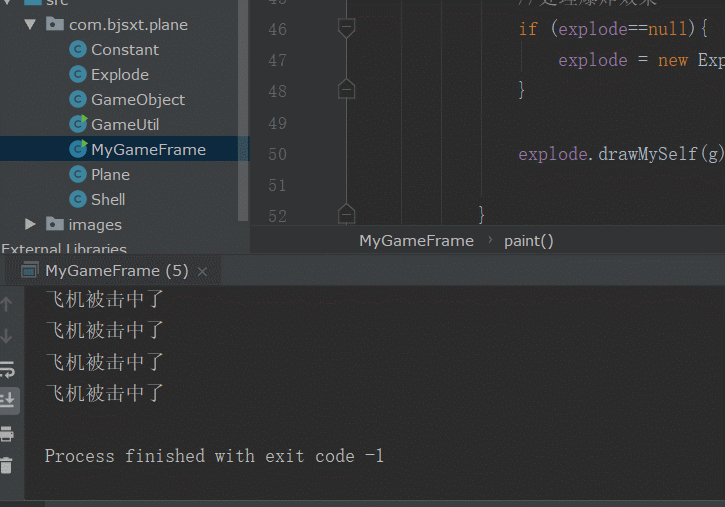Screen dimensions: 725x507
Task: Click the Plane class icon
Action: tap(78, 174)
